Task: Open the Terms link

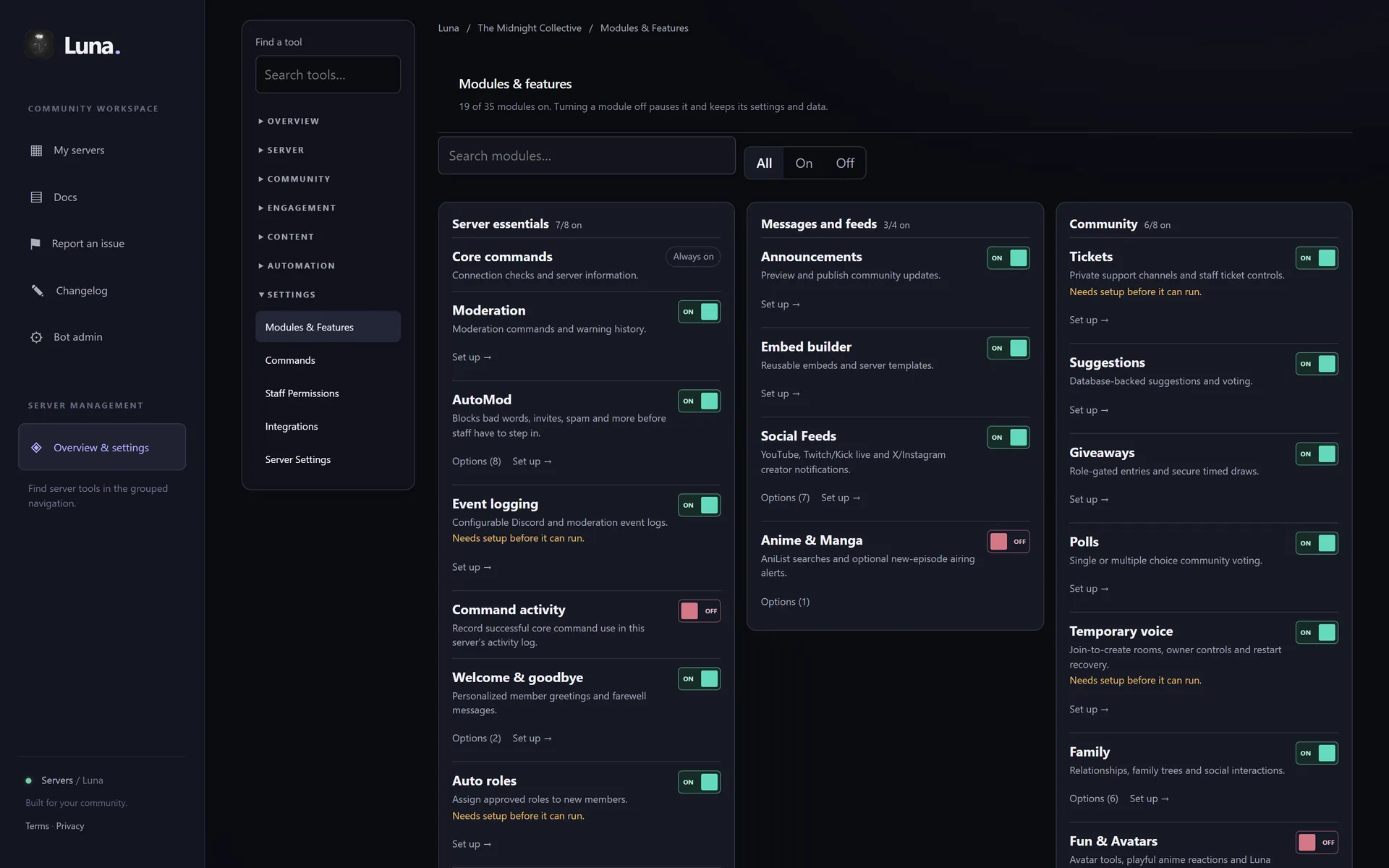Action: pos(37,826)
